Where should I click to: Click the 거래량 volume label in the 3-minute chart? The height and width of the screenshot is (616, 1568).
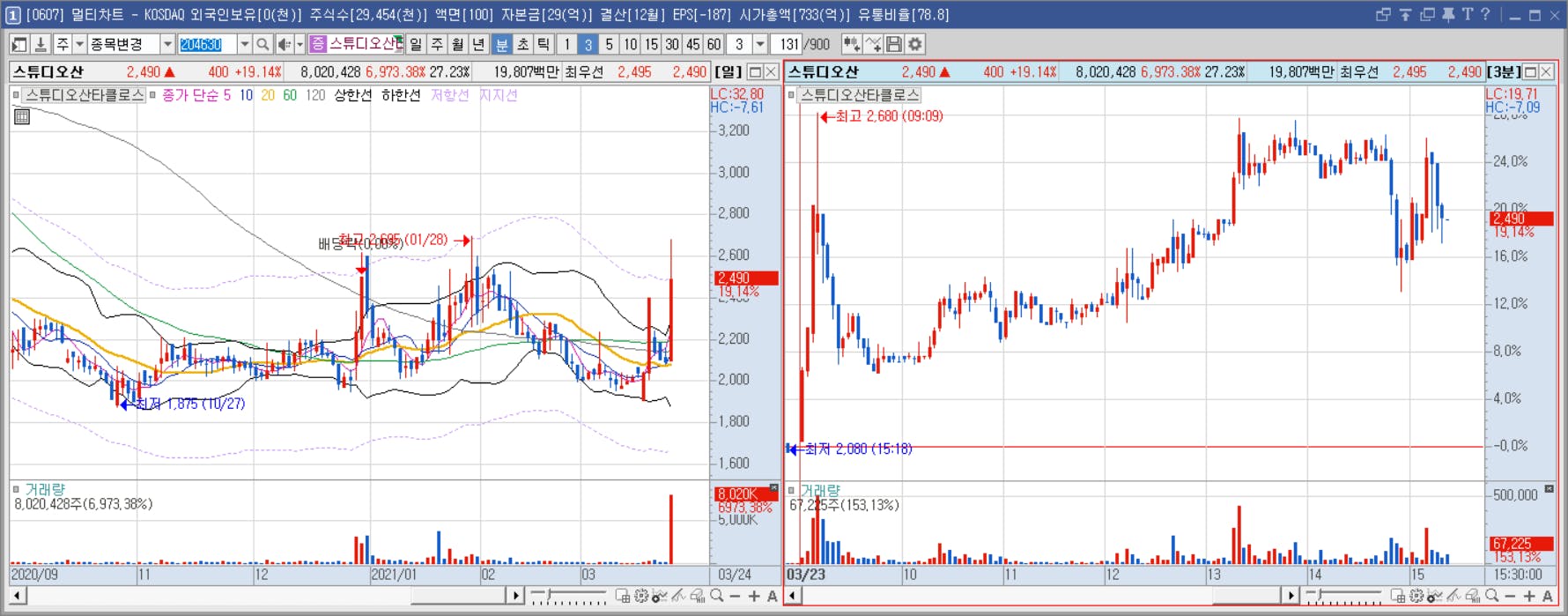820,490
